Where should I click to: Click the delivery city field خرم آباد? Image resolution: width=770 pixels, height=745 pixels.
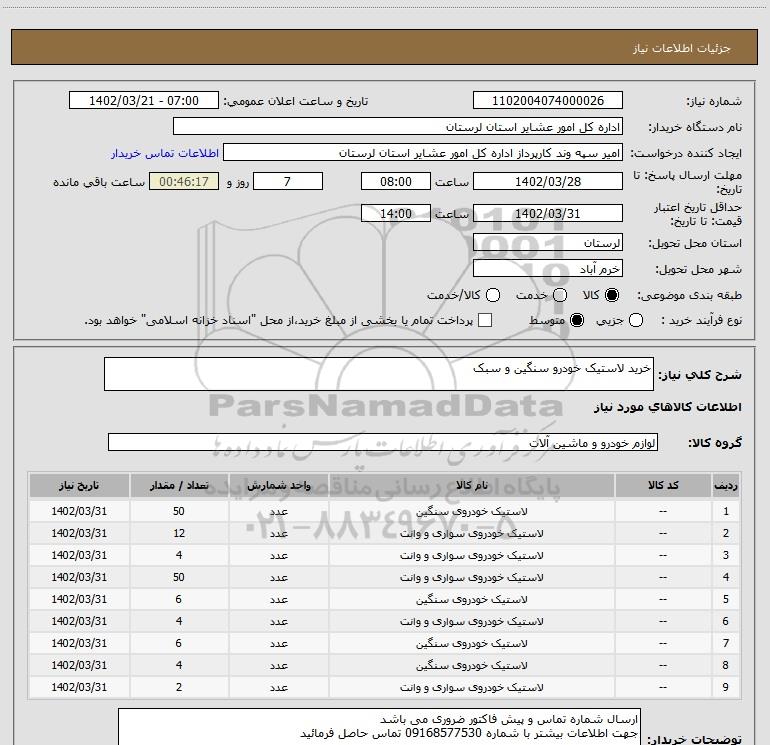pos(548,269)
